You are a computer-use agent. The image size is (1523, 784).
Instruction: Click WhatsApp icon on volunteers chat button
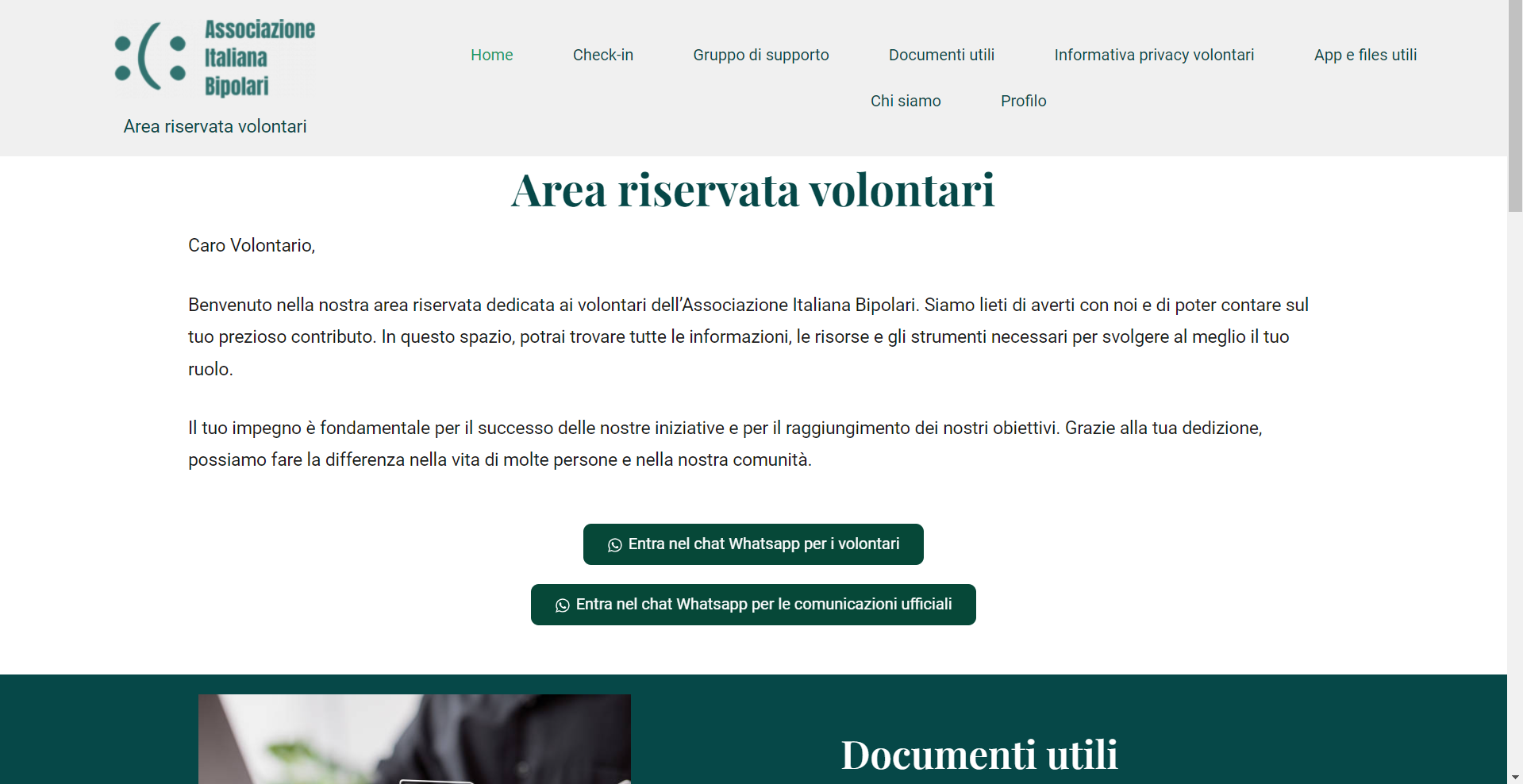click(614, 545)
